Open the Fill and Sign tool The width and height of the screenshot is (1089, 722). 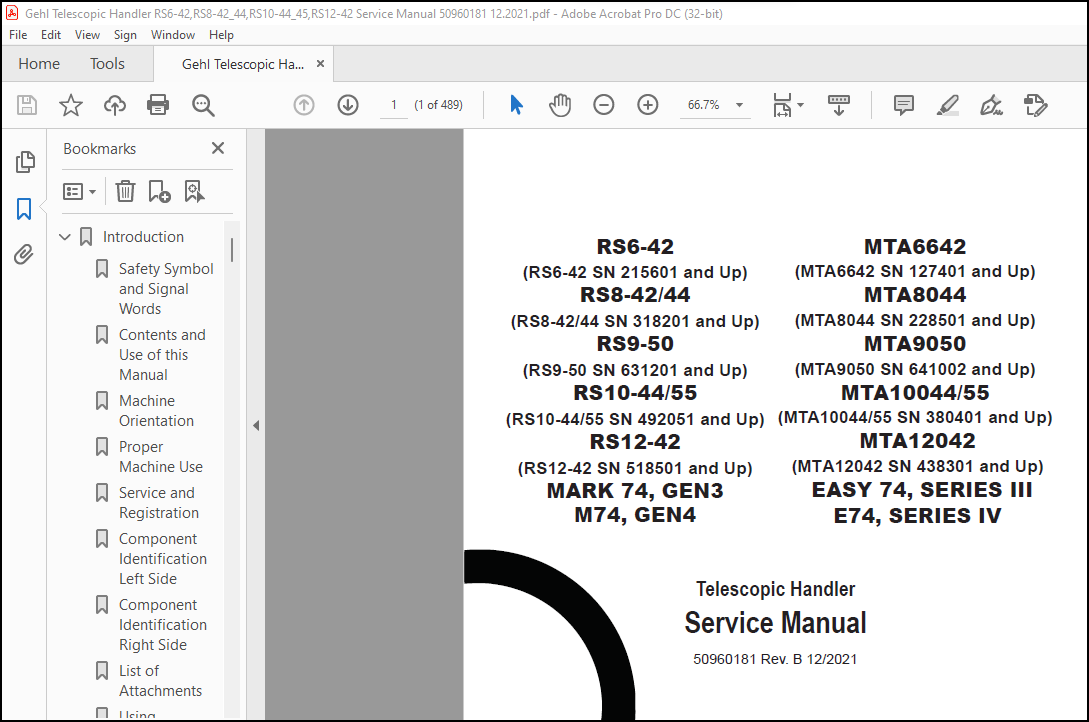click(991, 105)
